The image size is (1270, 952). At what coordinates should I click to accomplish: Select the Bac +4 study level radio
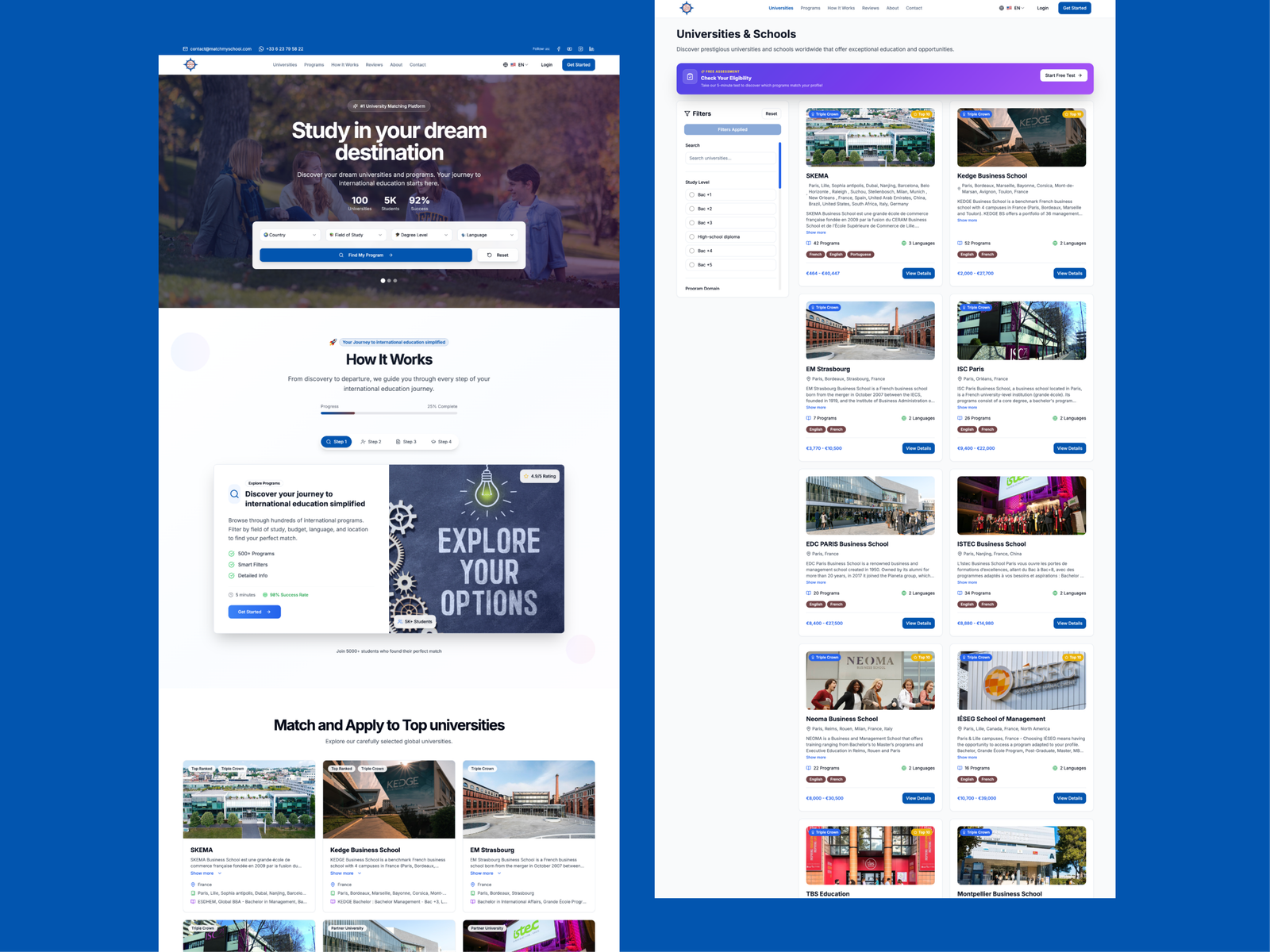click(x=691, y=251)
